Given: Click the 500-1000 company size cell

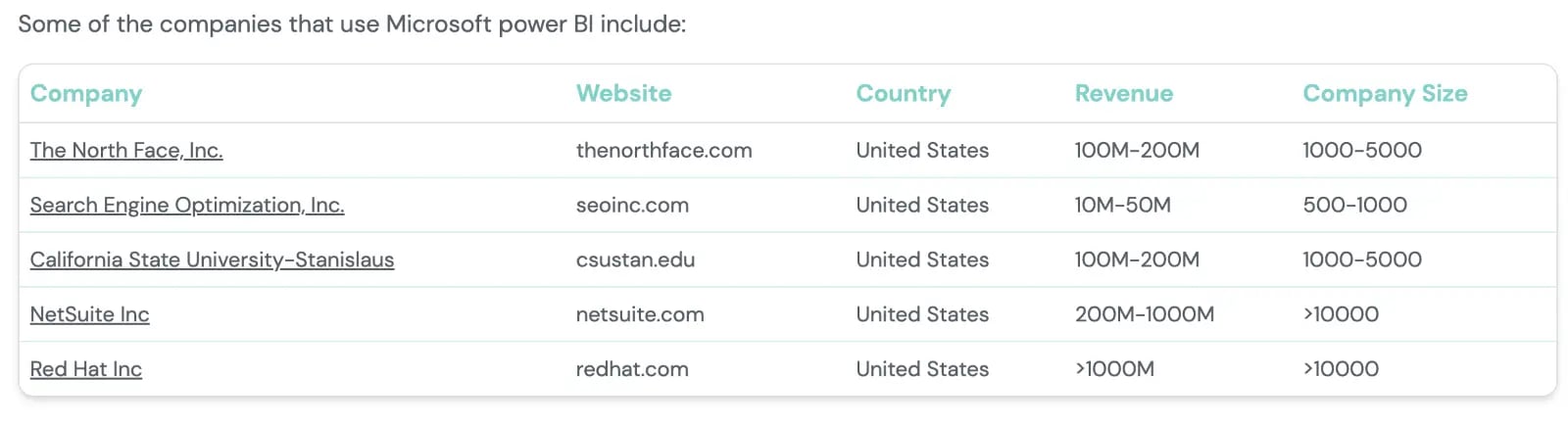Looking at the screenshot, I should pyautogui.click(x=1355, y=205).
